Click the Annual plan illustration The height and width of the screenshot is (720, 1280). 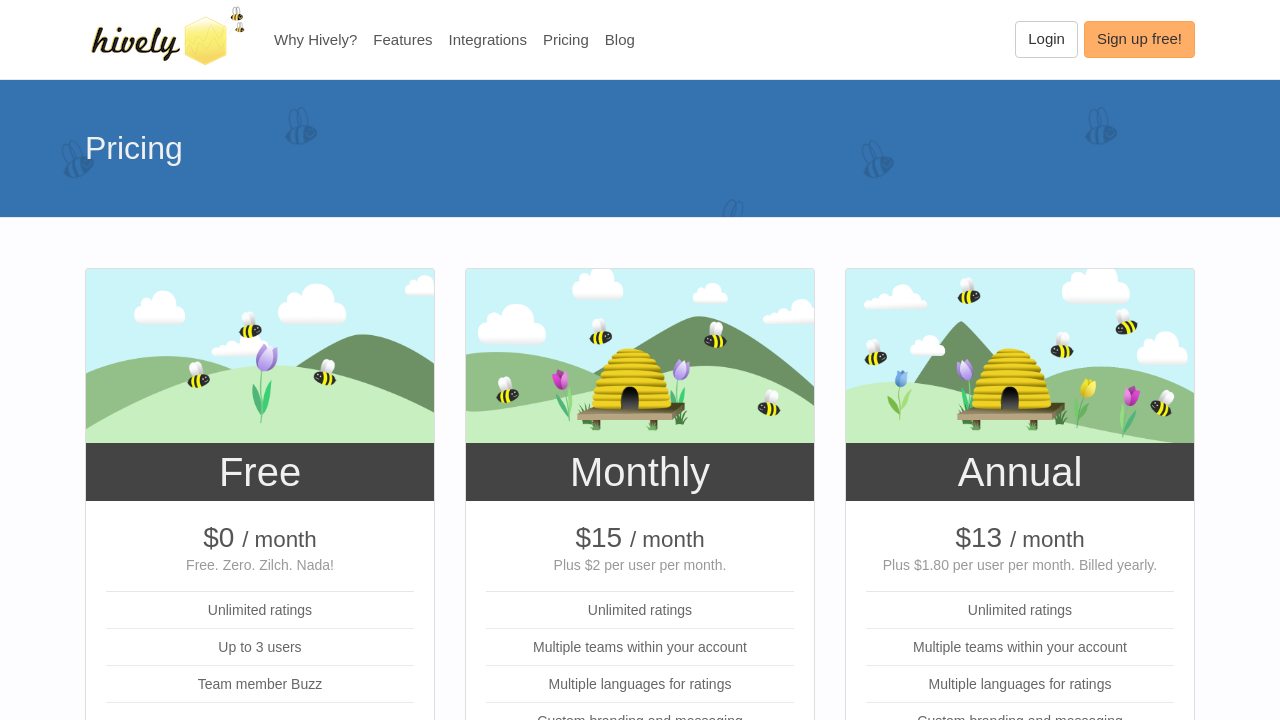pos(1019,356)
